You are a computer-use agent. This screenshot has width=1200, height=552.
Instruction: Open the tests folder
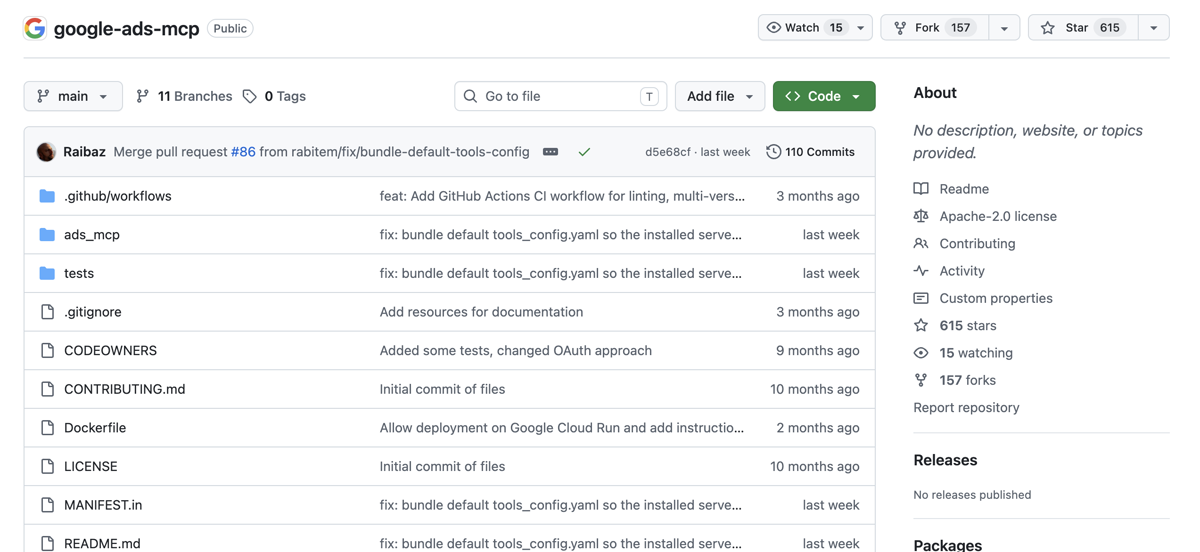(x=79, y=273)
